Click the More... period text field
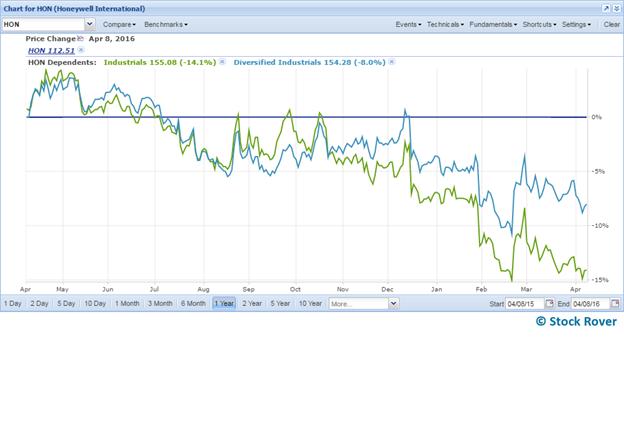This screenshot has width=624, height=430. (359, 304)
